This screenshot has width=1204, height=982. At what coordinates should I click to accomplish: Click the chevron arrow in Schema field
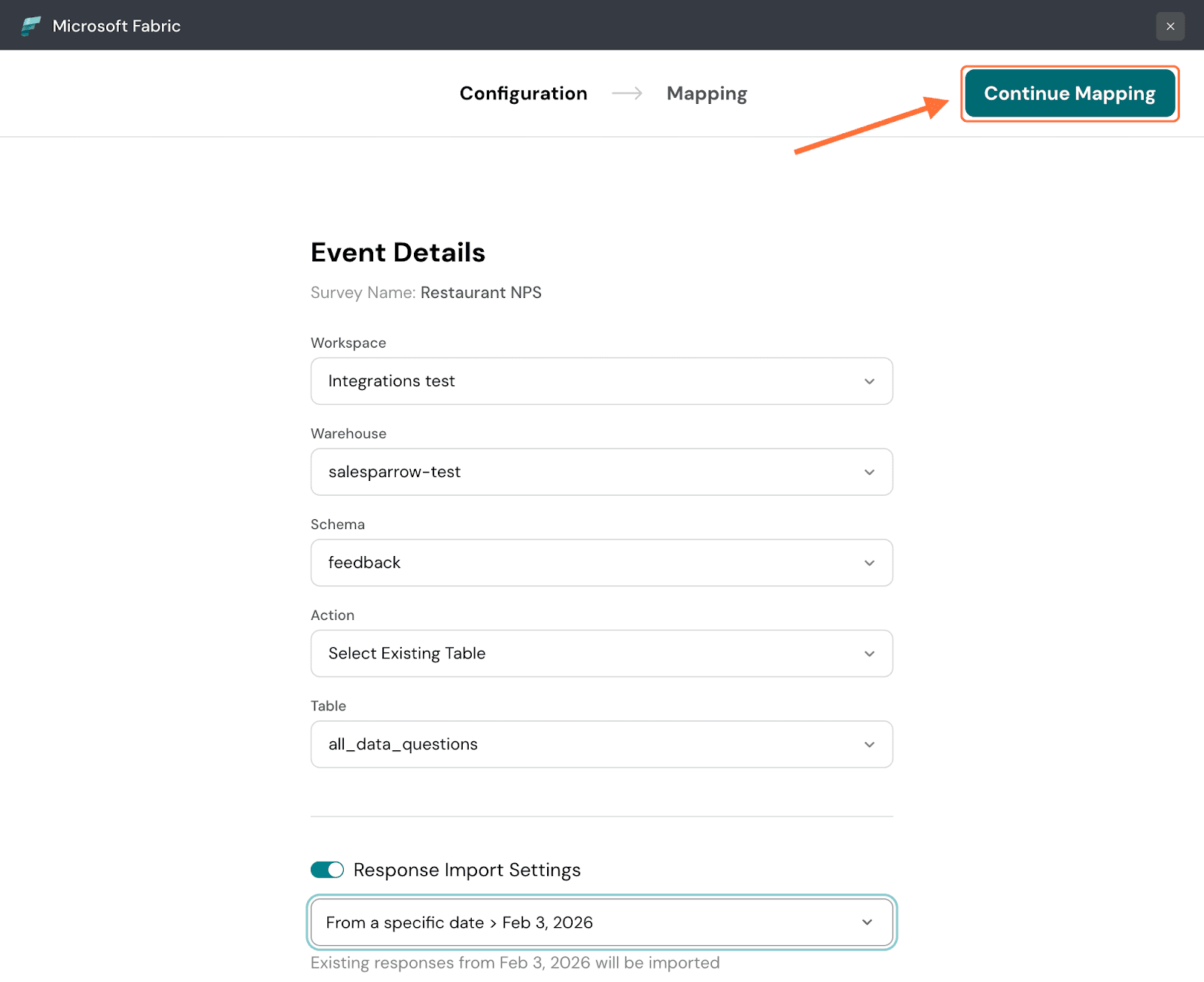coord(869,563)
